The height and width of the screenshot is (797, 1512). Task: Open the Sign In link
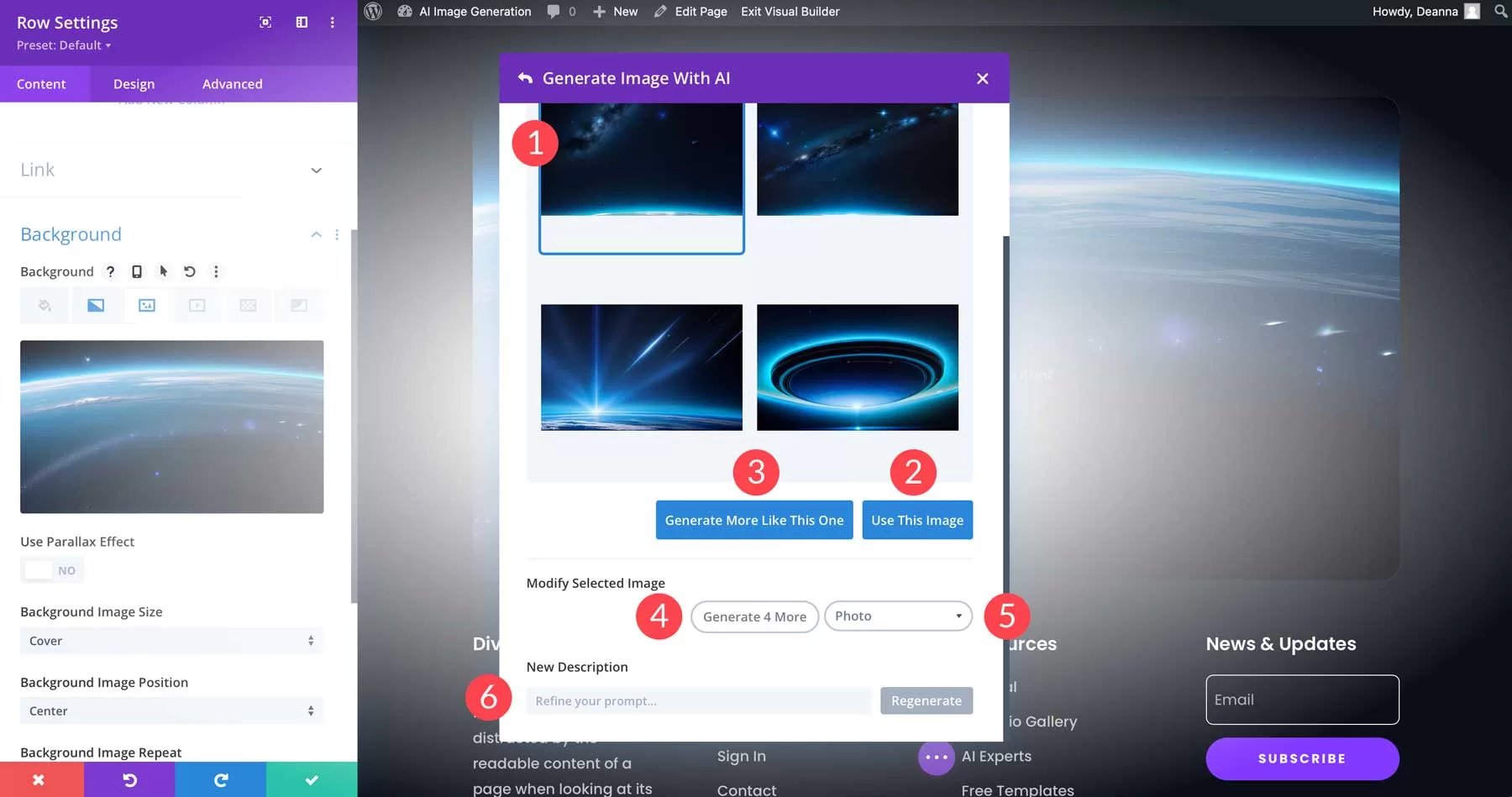742,756
